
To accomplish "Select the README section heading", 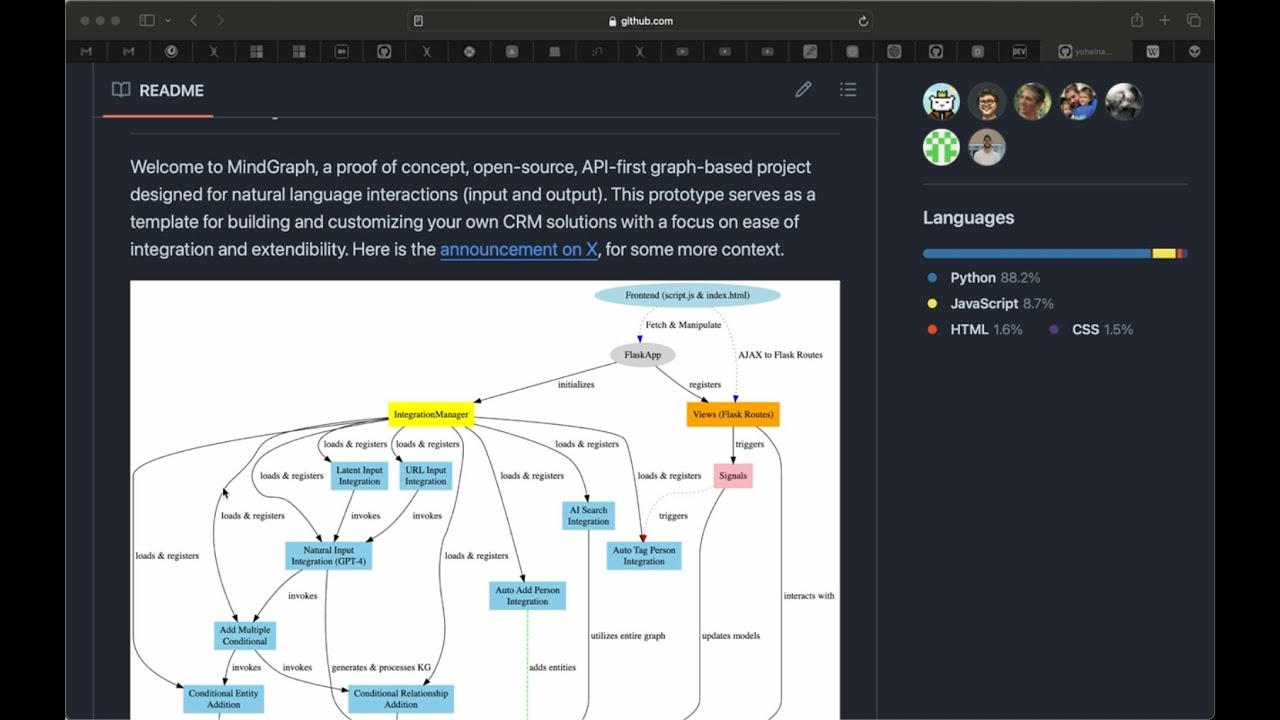I will (170, 90).
